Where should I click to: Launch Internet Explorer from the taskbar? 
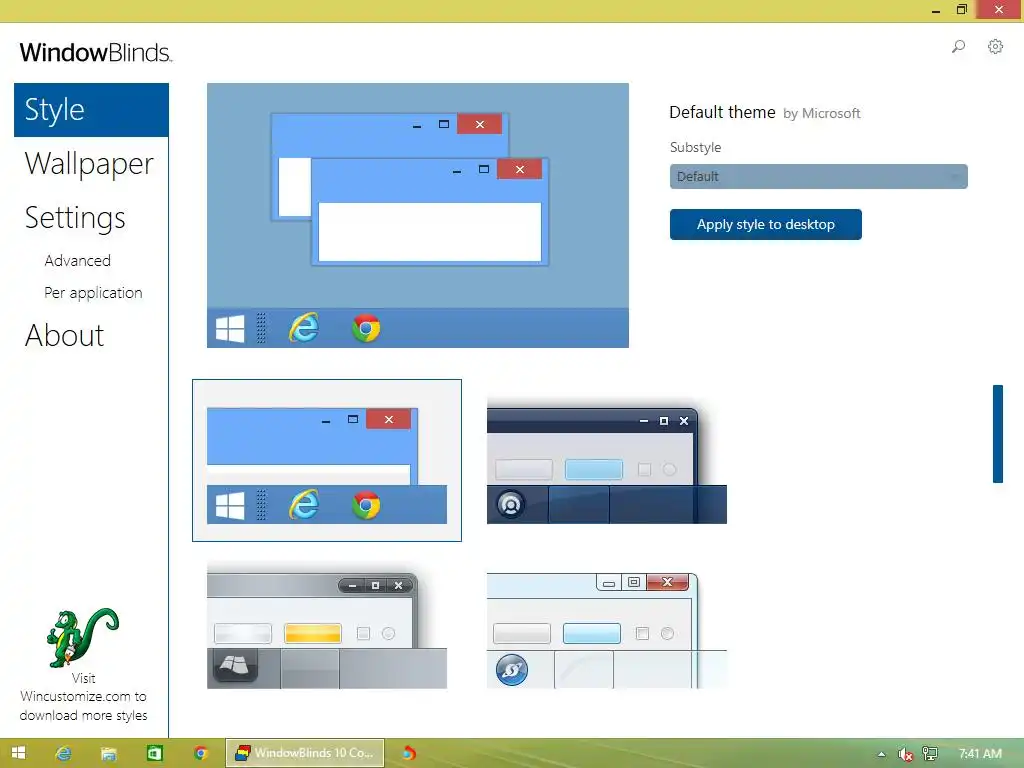[x=63, y=753]
